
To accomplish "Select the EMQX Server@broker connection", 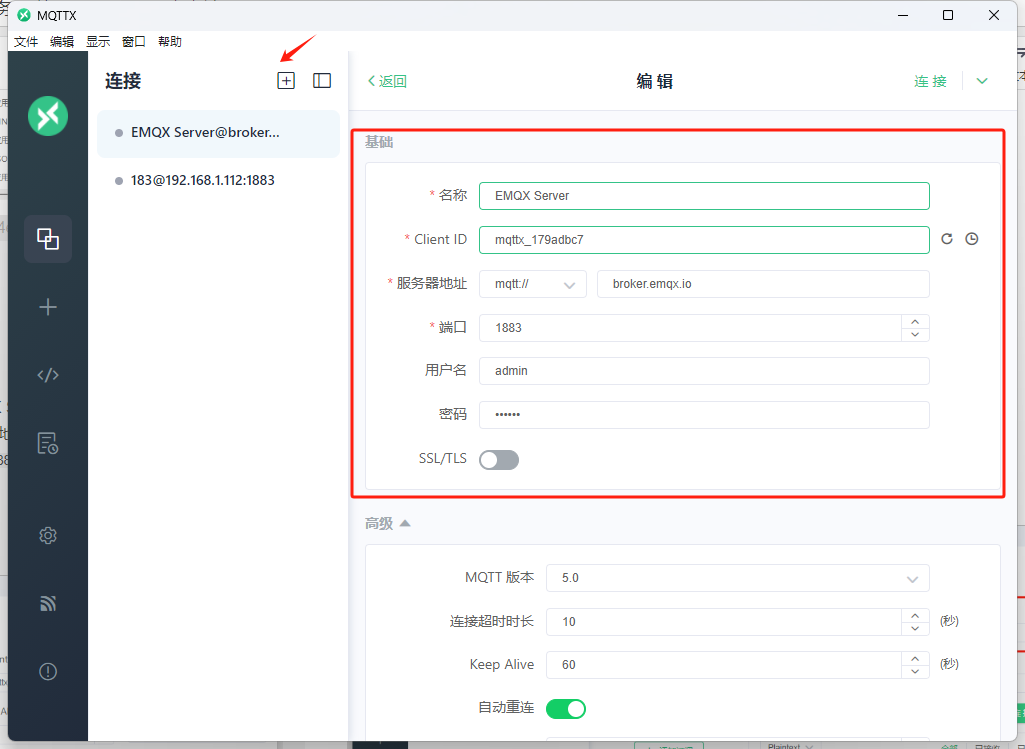I will click(x=218, y=133).
